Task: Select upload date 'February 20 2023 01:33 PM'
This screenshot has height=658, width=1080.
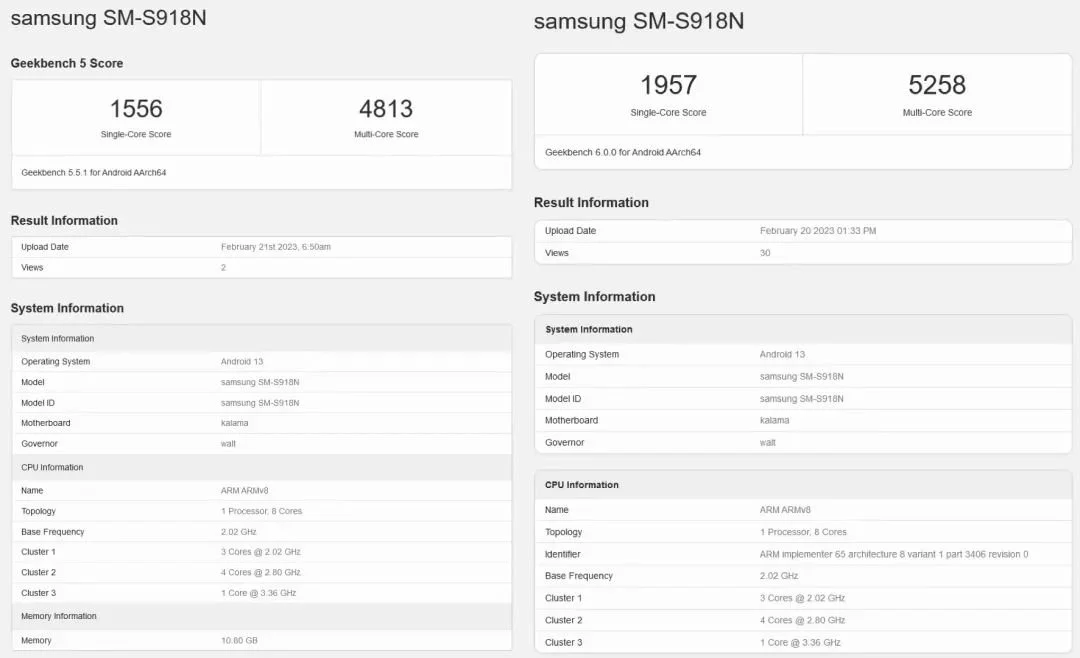Action: 818,231
